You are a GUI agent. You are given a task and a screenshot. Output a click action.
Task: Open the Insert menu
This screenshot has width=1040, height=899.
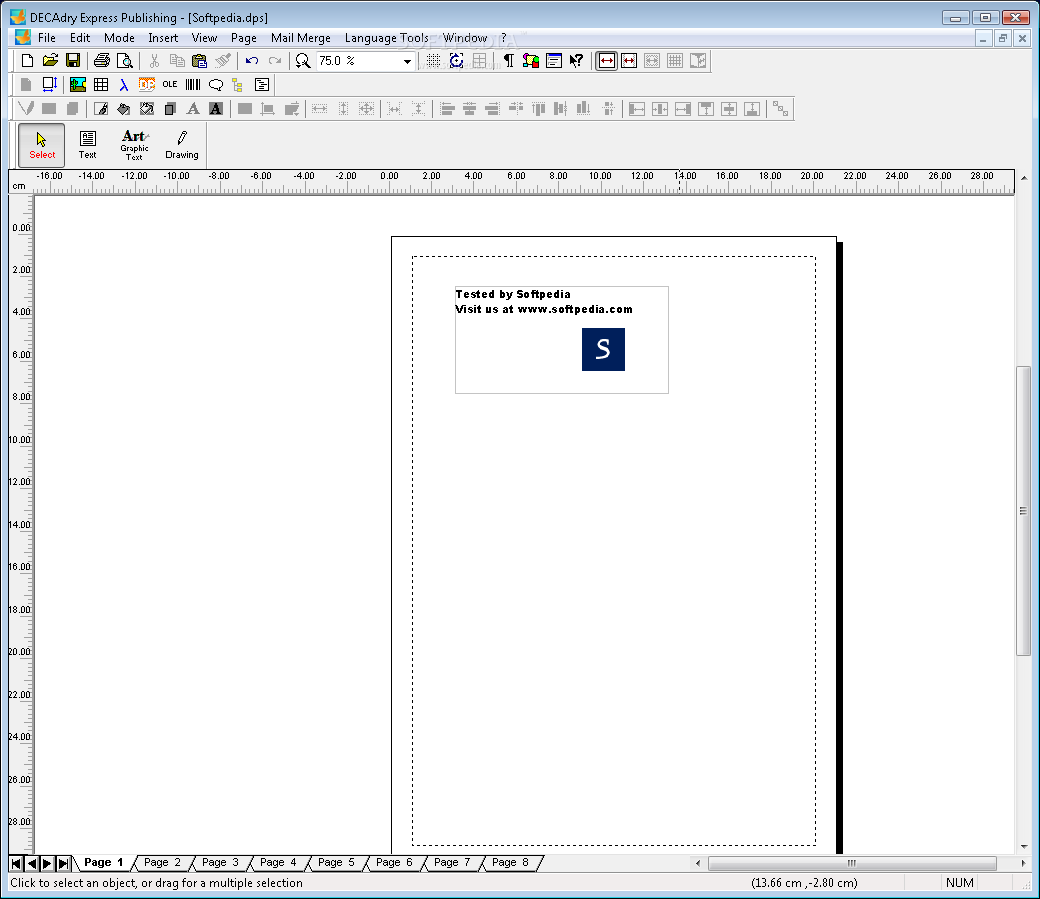pos(163,38)
